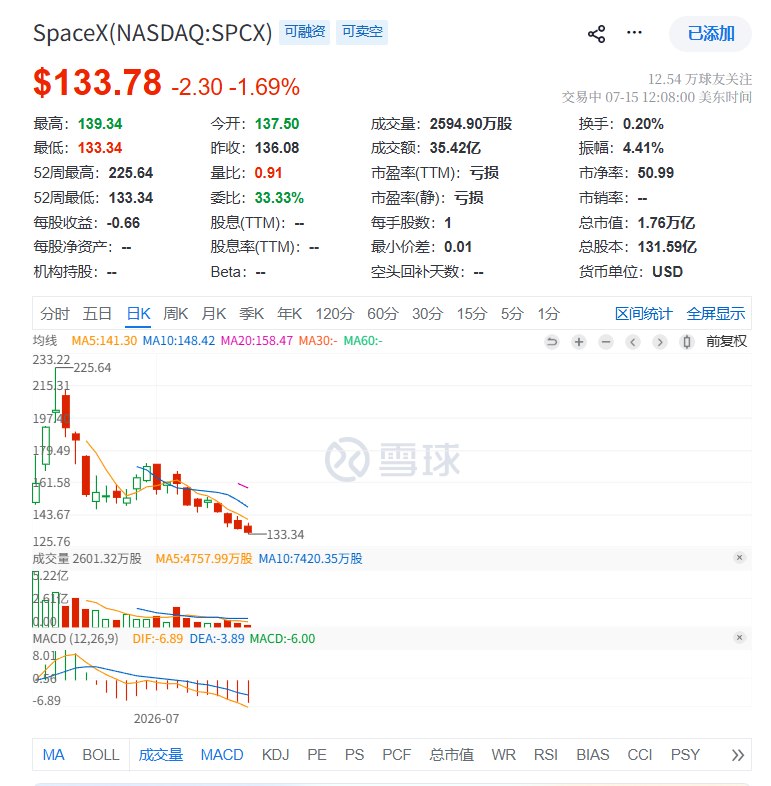
Task: Click the 2026-07 date axis label
Action: [x=156, y=718]
